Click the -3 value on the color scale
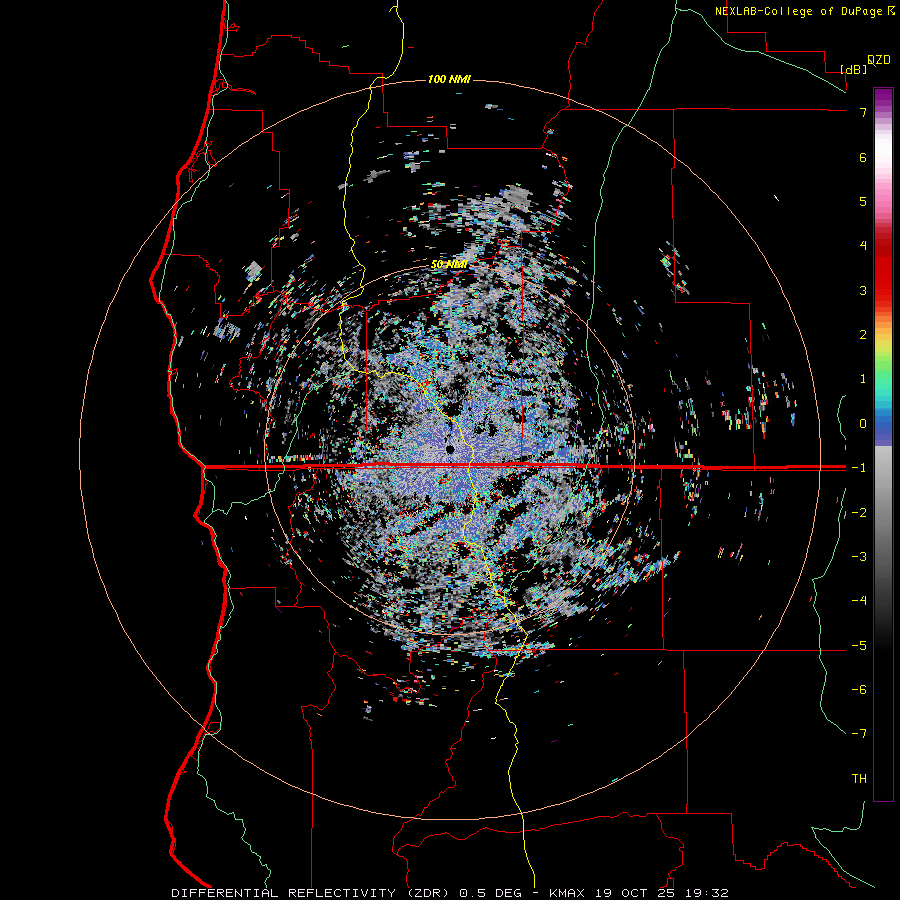The image size is (900, 900). tap(859, 557)
